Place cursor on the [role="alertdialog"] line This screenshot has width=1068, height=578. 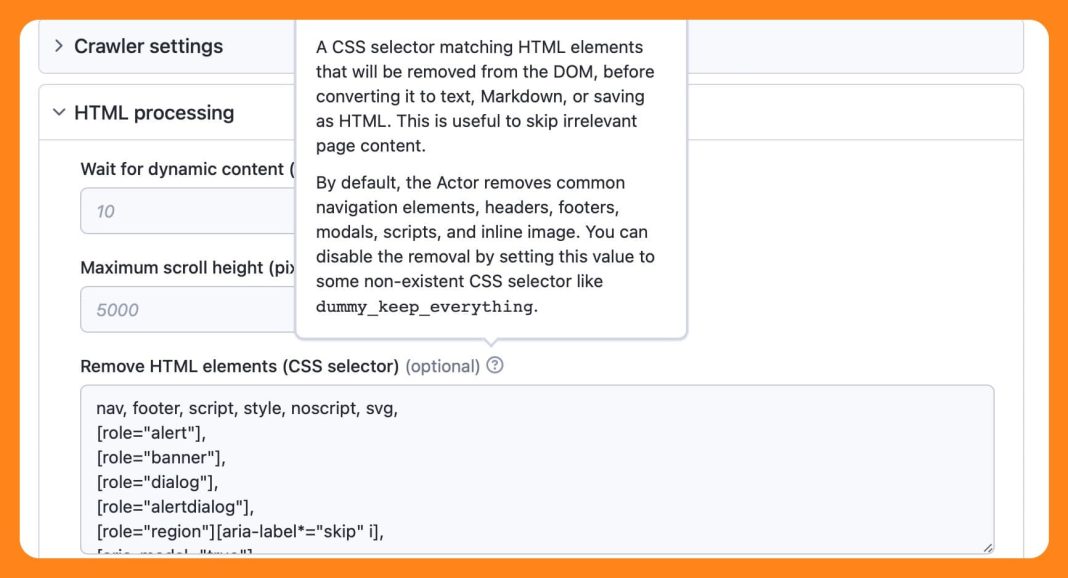pyautogui.click(x=174, y=507)
